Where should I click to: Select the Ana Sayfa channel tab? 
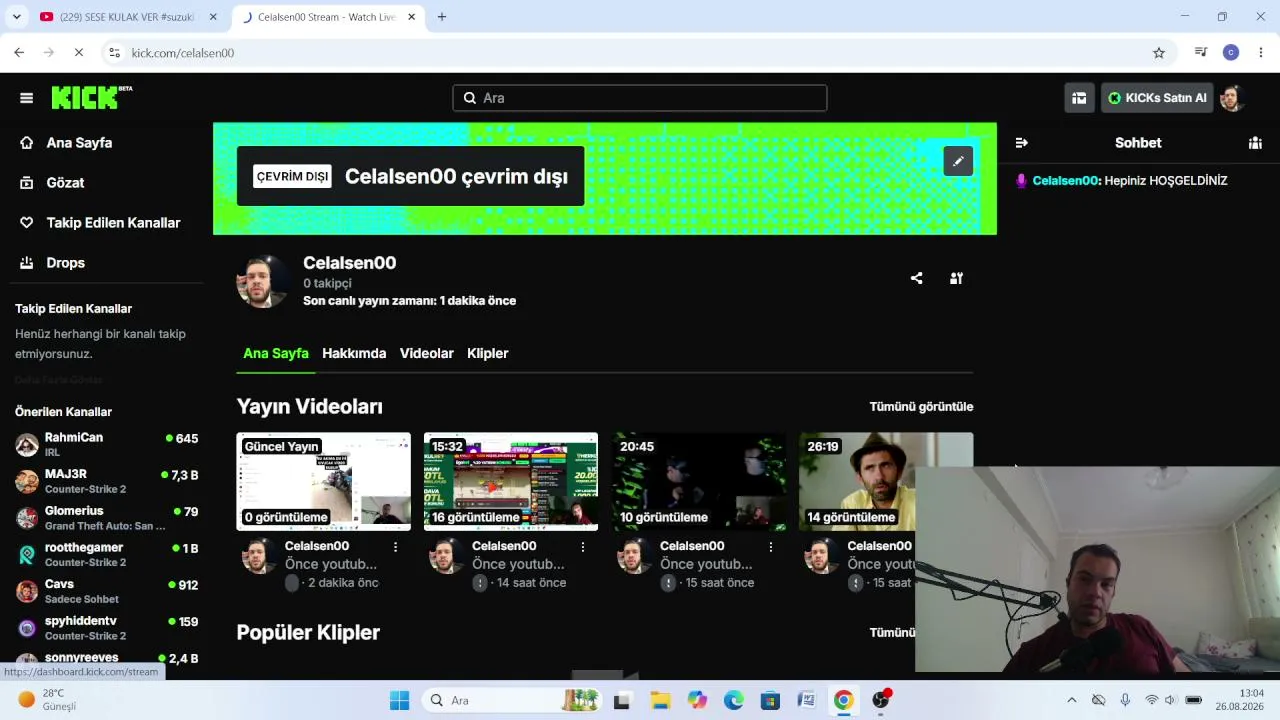276,353
